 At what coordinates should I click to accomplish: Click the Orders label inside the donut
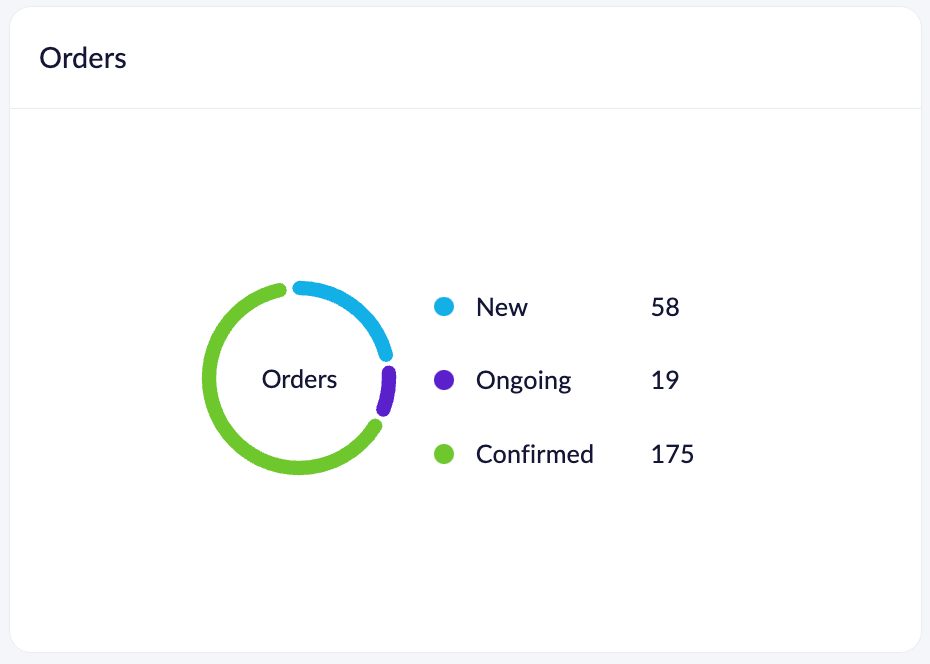[300, 379]
